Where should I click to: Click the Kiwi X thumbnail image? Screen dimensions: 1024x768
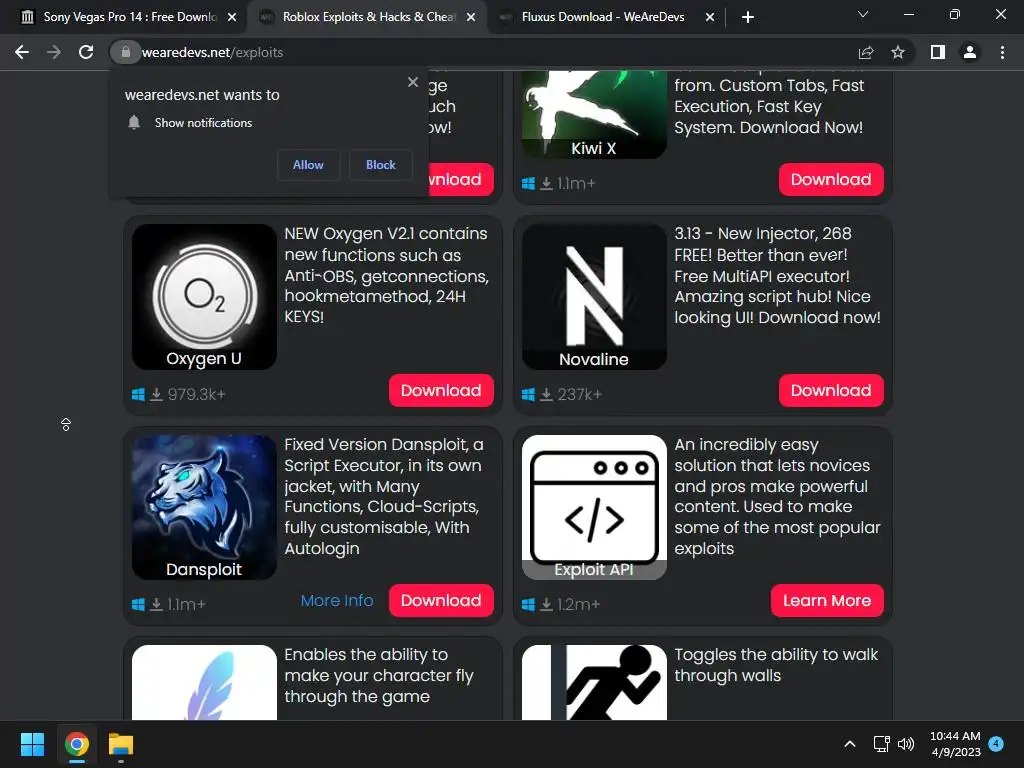[x=594, y=115]
